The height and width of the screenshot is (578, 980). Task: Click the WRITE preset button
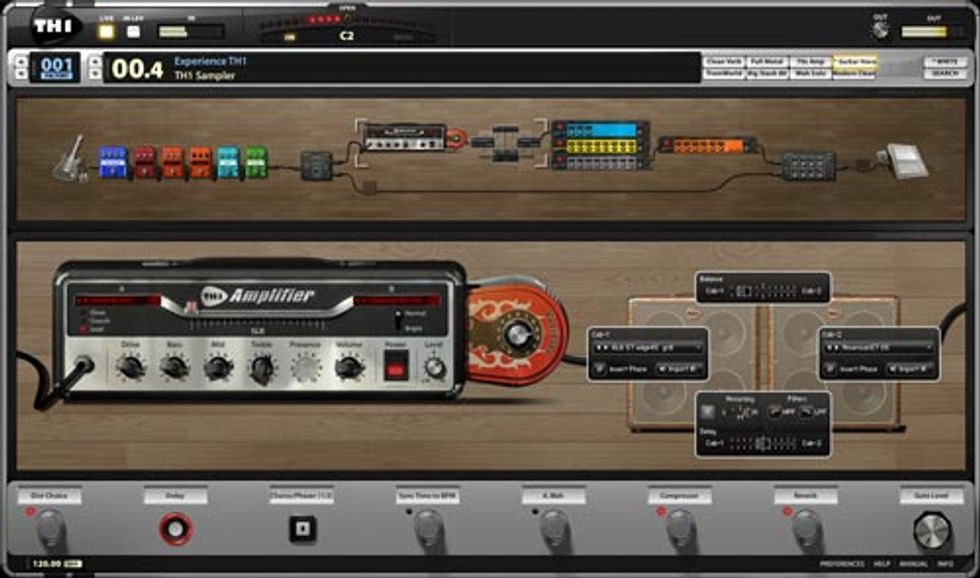tap(945, 62)
